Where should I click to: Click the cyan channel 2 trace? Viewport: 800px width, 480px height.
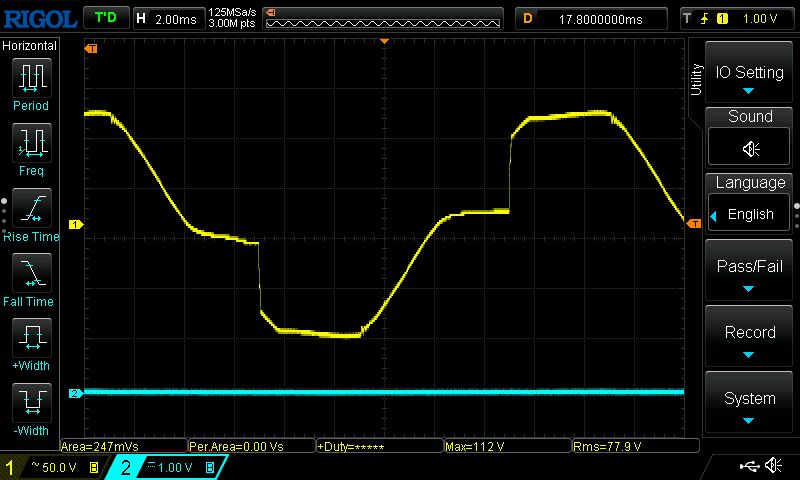384,392
